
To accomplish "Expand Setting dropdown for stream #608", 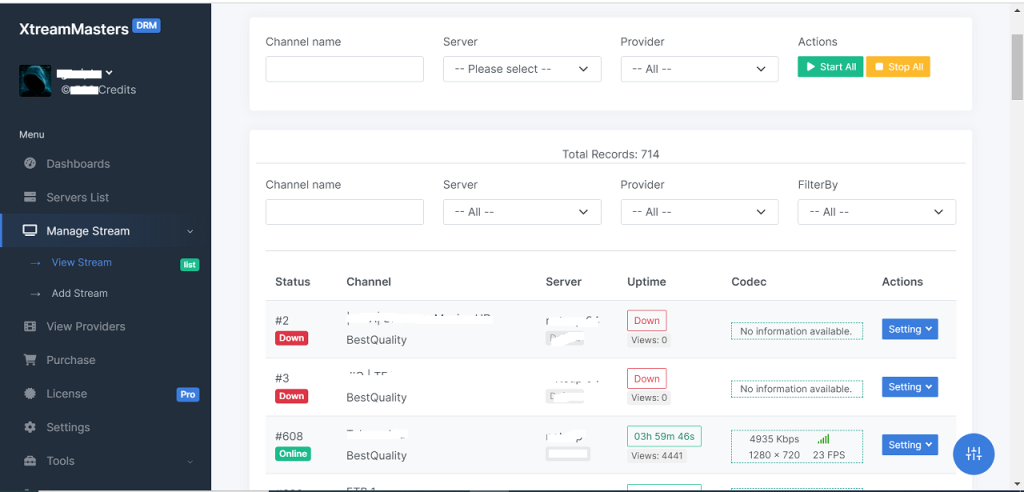I will point(909,445).
